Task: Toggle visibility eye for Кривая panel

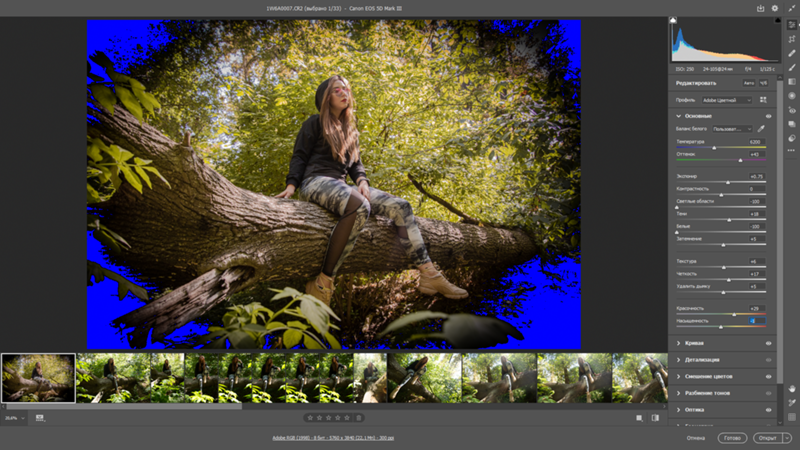Action: pyautogui.click(x=768, y=343)
